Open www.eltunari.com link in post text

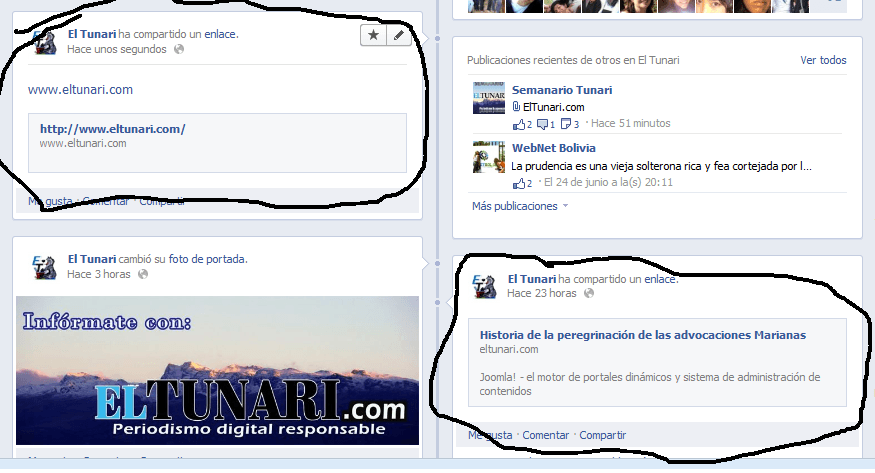[80, 89]
